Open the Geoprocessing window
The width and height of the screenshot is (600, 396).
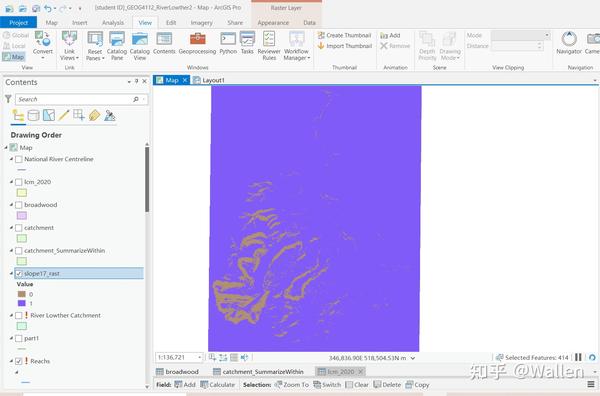[x=197, y=43]
